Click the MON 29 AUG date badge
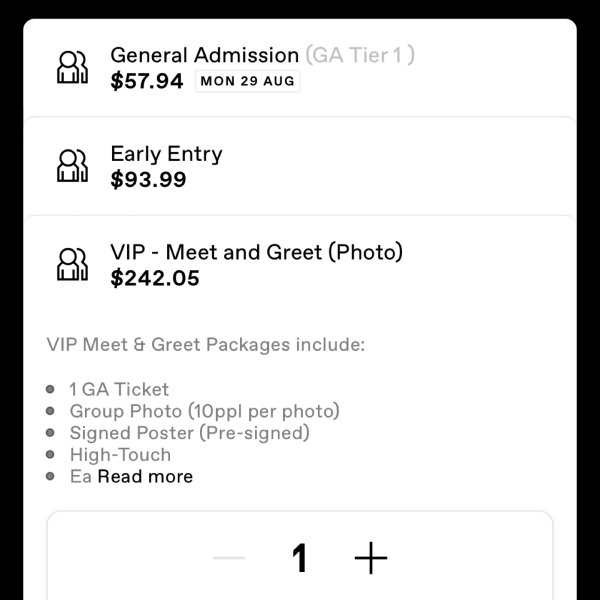600x600 pixels. click(x=248, y=81)
